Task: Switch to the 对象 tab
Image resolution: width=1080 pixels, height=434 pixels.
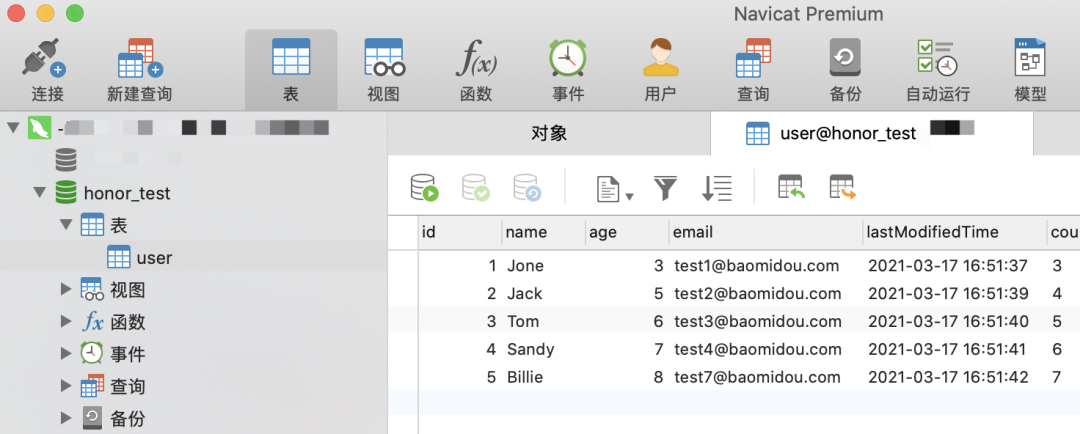Action: click(549, 133)
